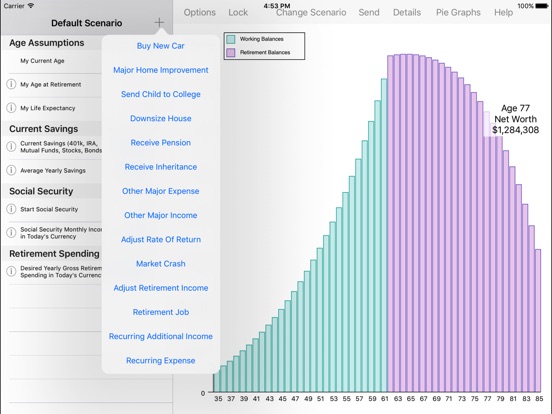The height and width of the screenshot is (414, 552).
Task: Open info icon for Start Social Security
Action: 11,209
